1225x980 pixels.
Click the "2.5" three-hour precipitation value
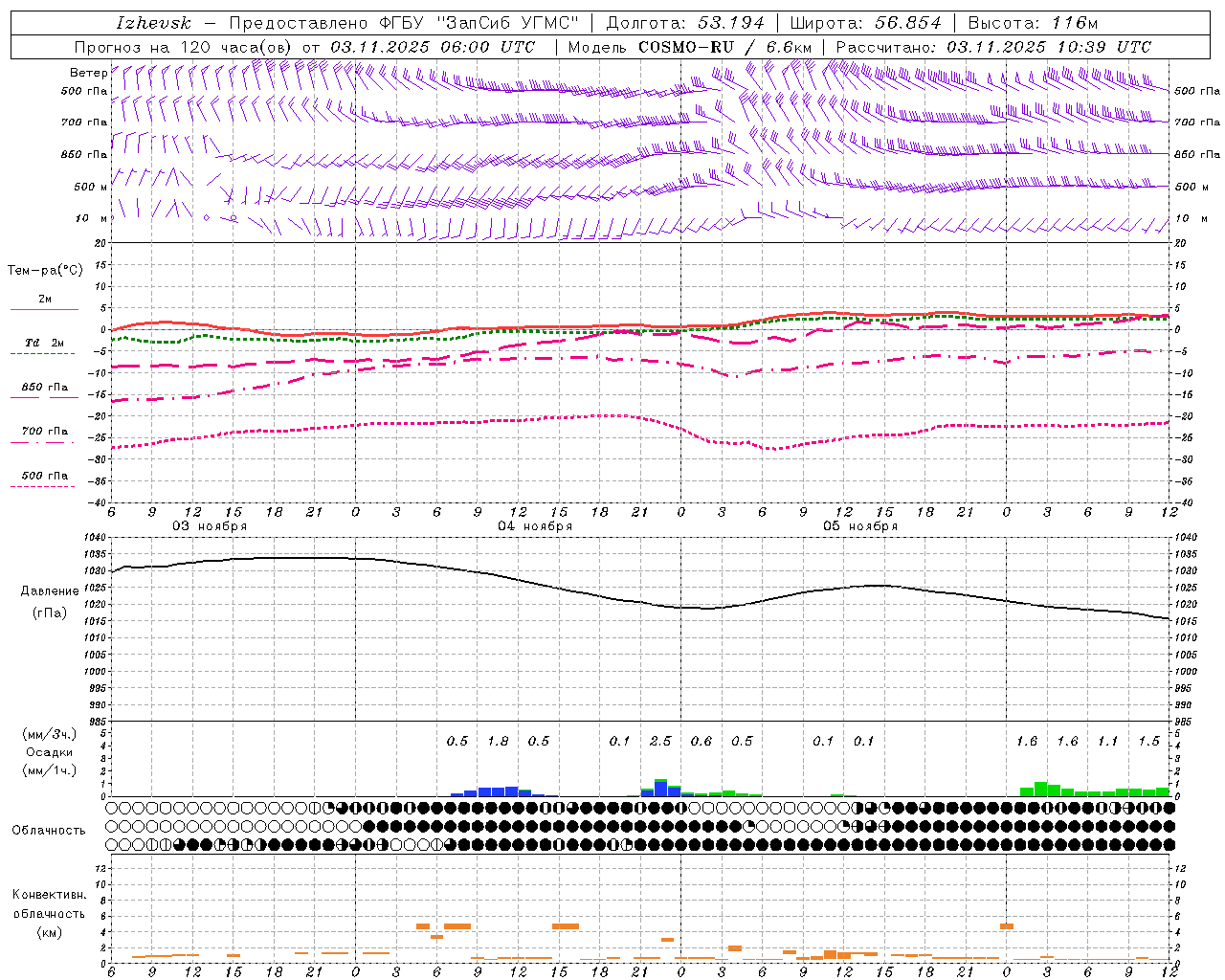pyautogui.click(x=660, y=741)
